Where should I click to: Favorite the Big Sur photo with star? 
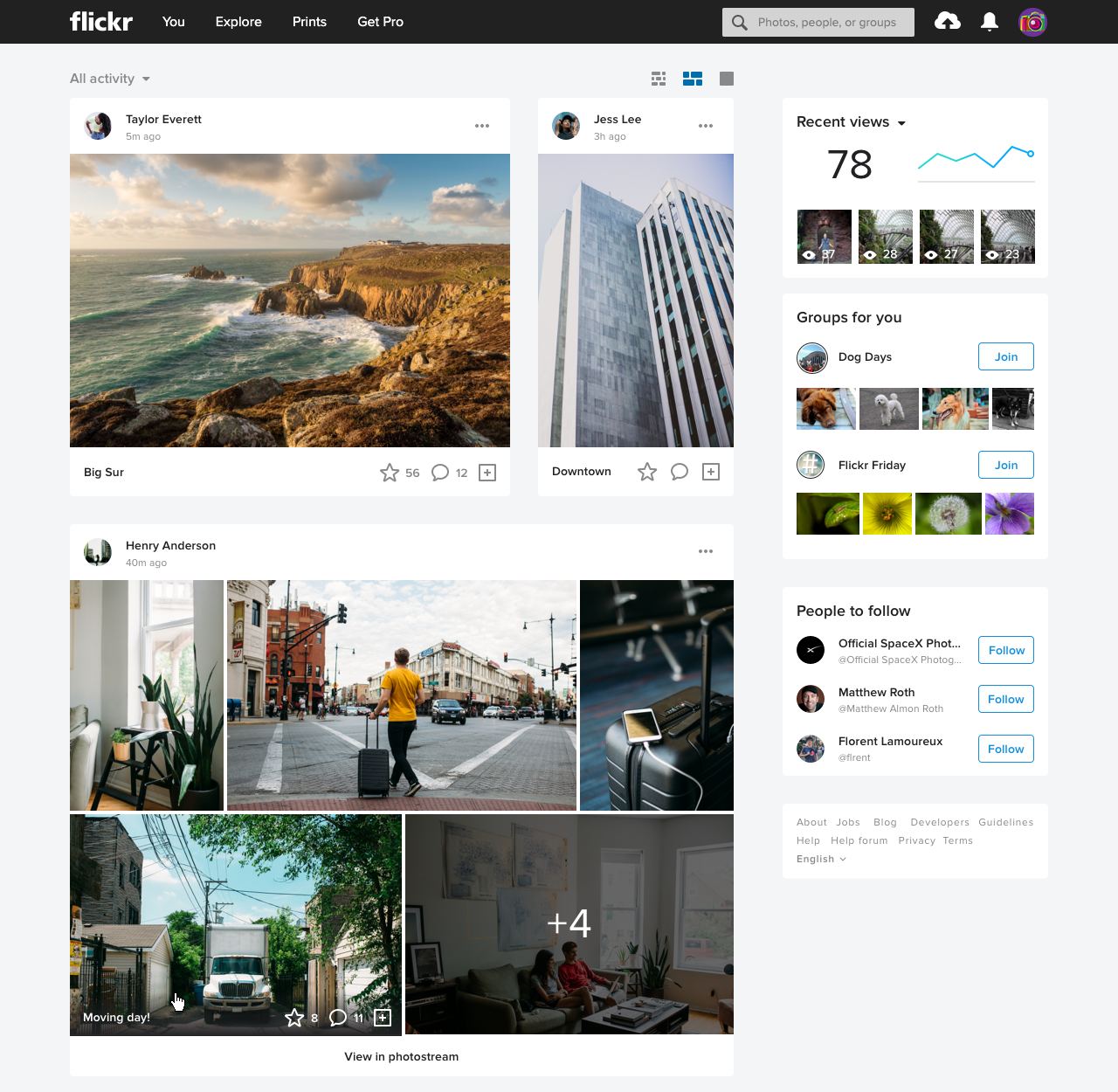pos(390,473)
